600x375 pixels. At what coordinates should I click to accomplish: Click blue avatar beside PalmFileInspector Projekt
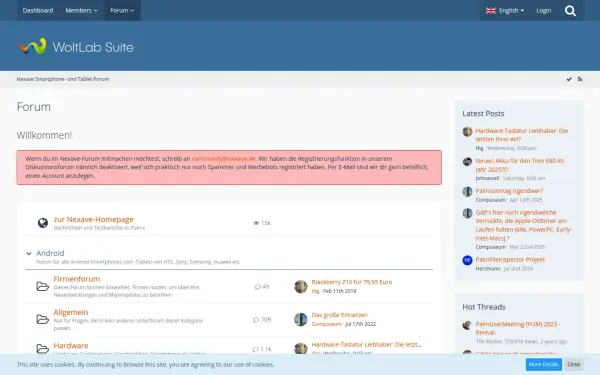[467, 260]
